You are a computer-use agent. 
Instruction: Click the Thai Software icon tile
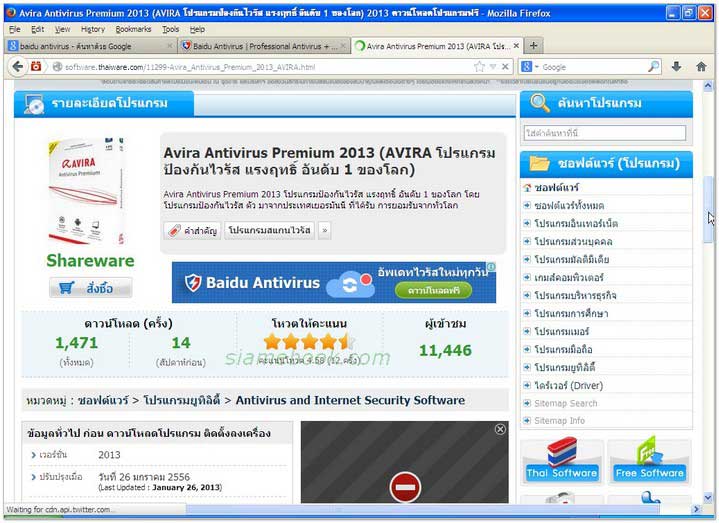[562, 461]
